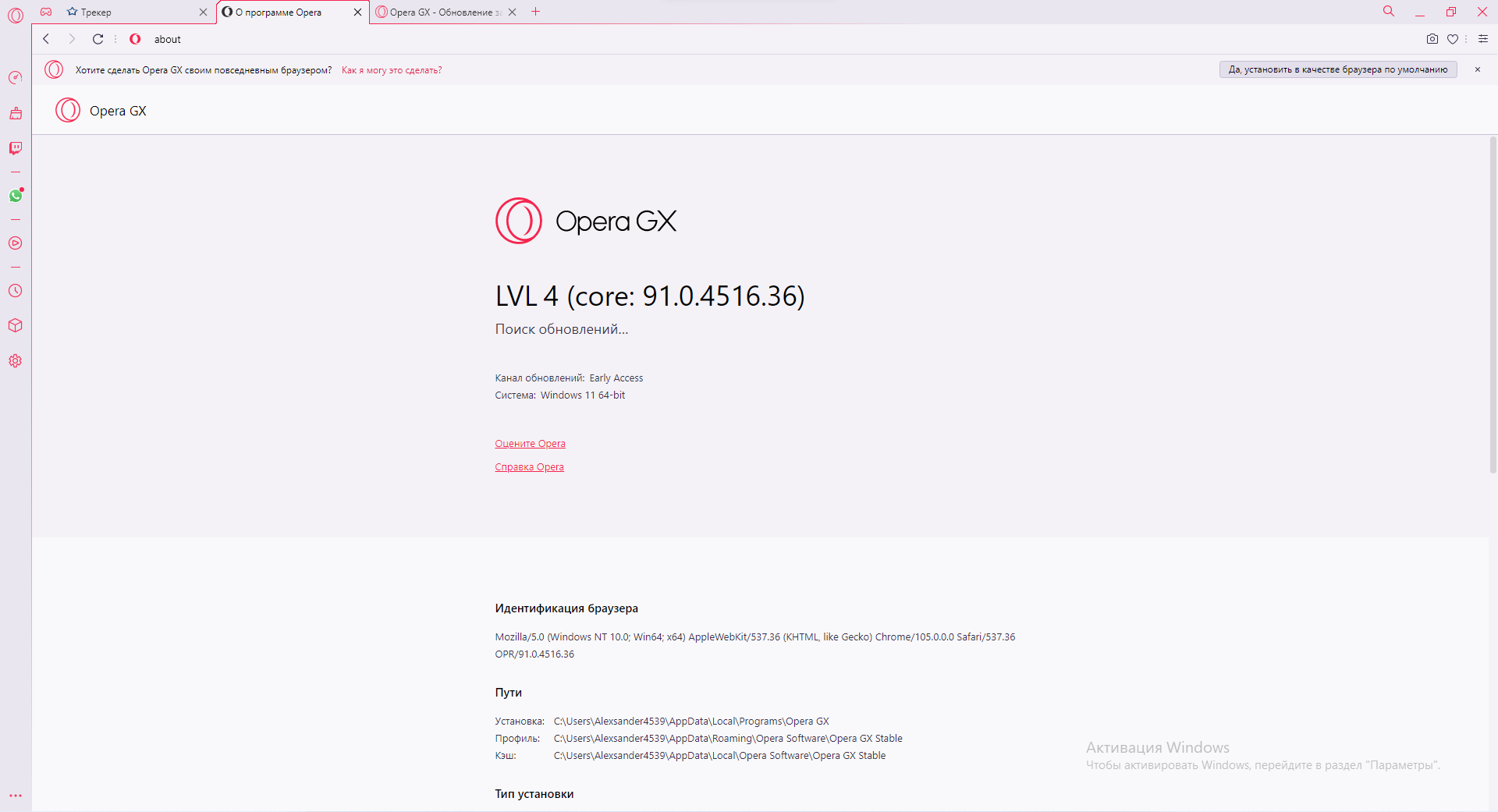1498x812 pixels.
Task: Open the Справка Opera link
Action: (x=529, y=467)
